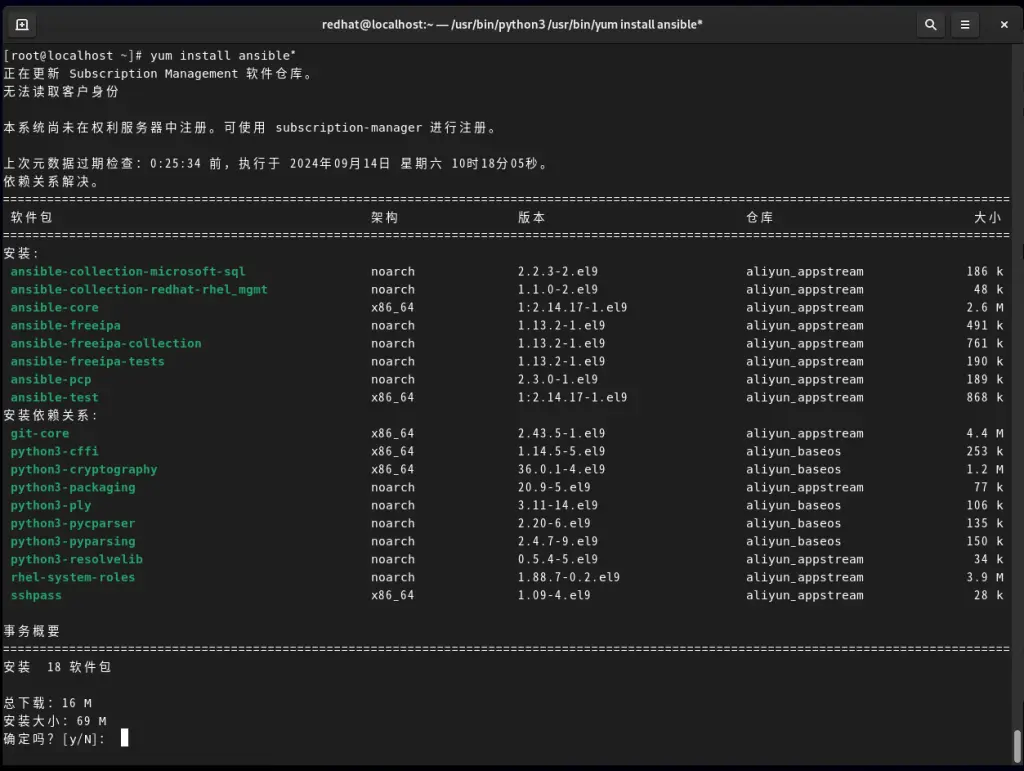Click the search icon in the header bar
1024x771 pixels.
coord(930,24)
